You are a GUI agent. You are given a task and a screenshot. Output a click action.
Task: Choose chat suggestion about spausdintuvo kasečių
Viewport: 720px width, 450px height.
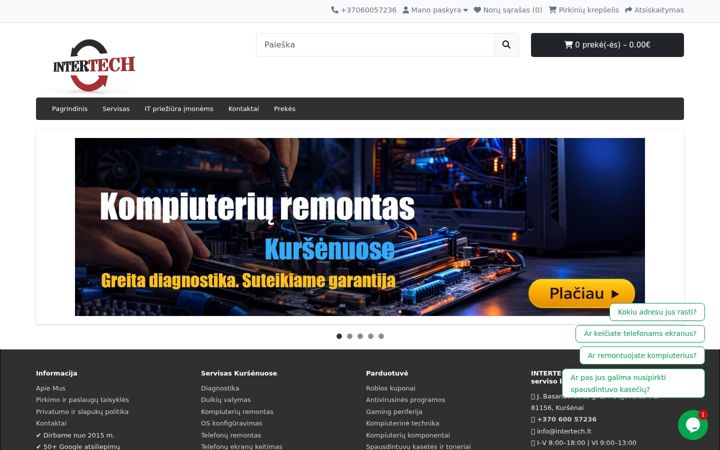633,383
